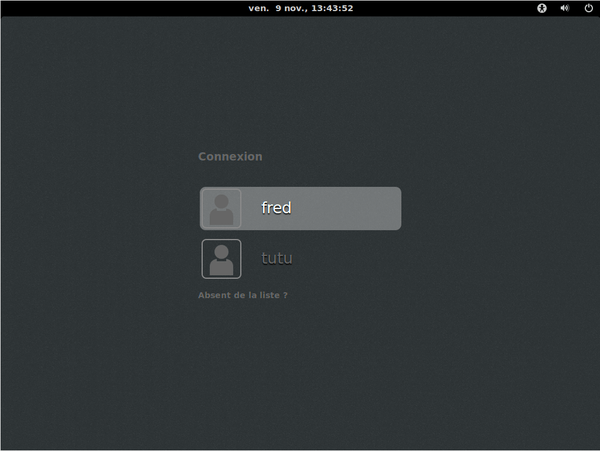The height and width of the screenshot is (451, 600).
Task: Open the power off icon menu
Action: 588,8
